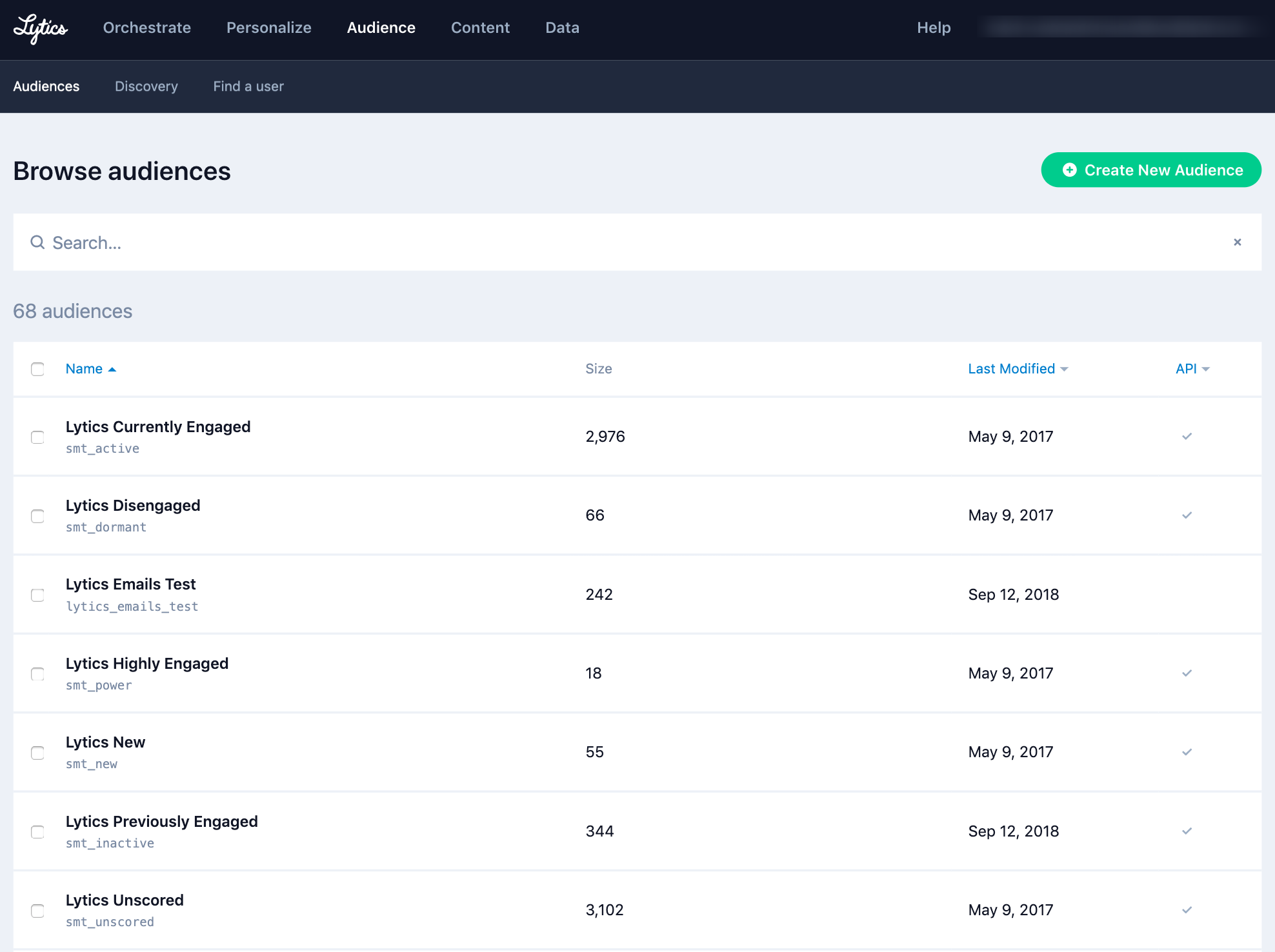Click the plus icon in Create New Audience
Screen dimensions: 1275x952
pos(1069,170)
